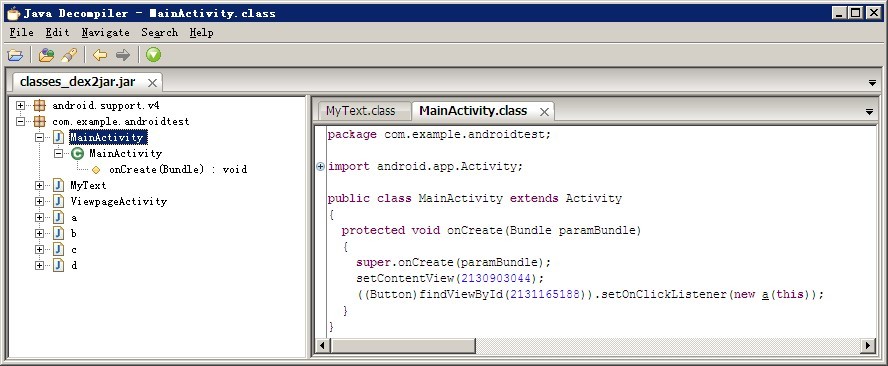Screen dimensions: 888x366
Task: Click com.example.androidtest package icon
Action: click(39, 121)
